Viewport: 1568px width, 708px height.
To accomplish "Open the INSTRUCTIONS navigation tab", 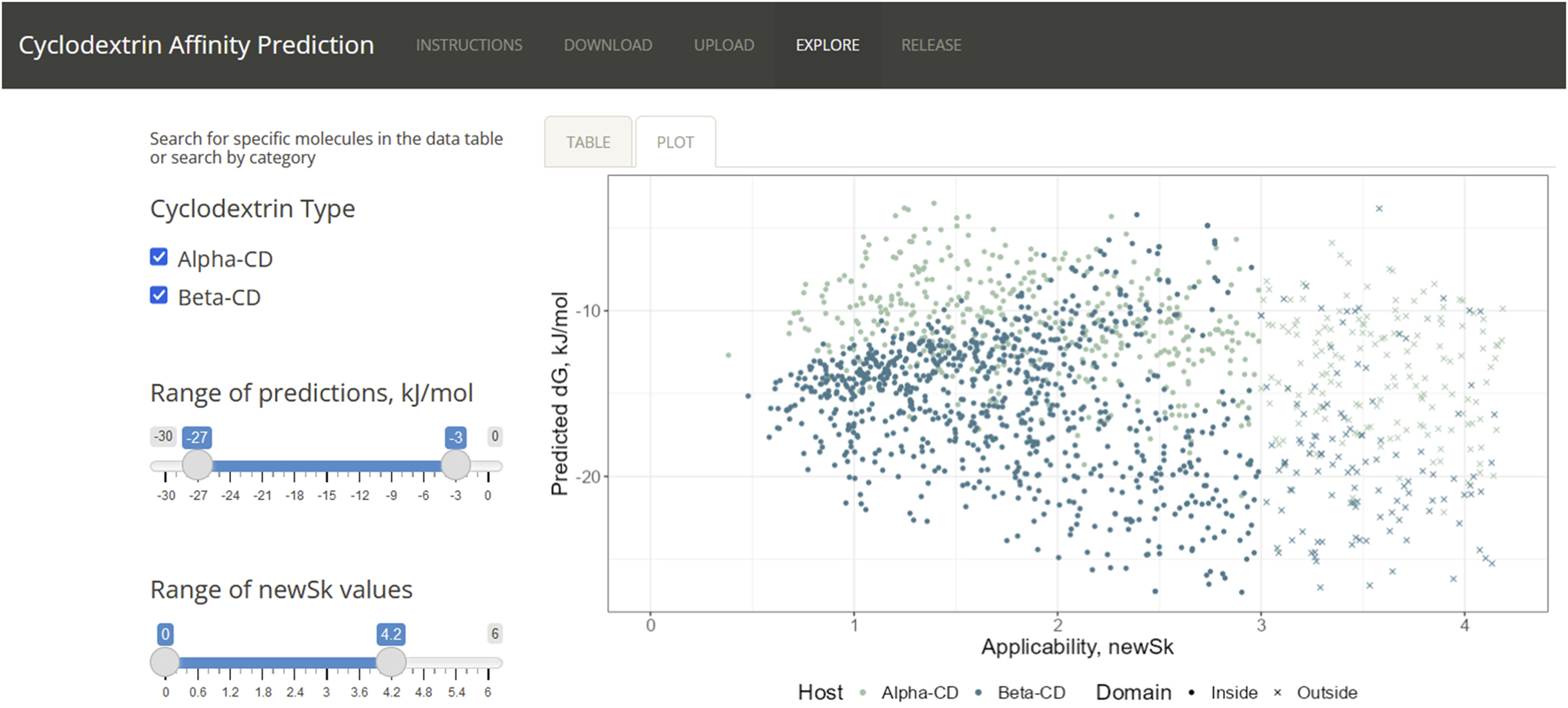I will [469, 45].
